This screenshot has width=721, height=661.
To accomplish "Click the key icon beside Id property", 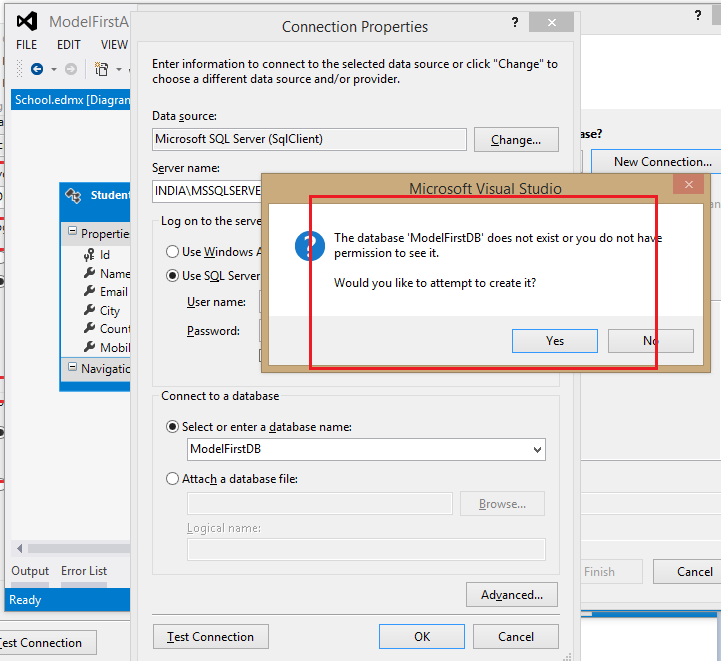I will coord(89,255).
